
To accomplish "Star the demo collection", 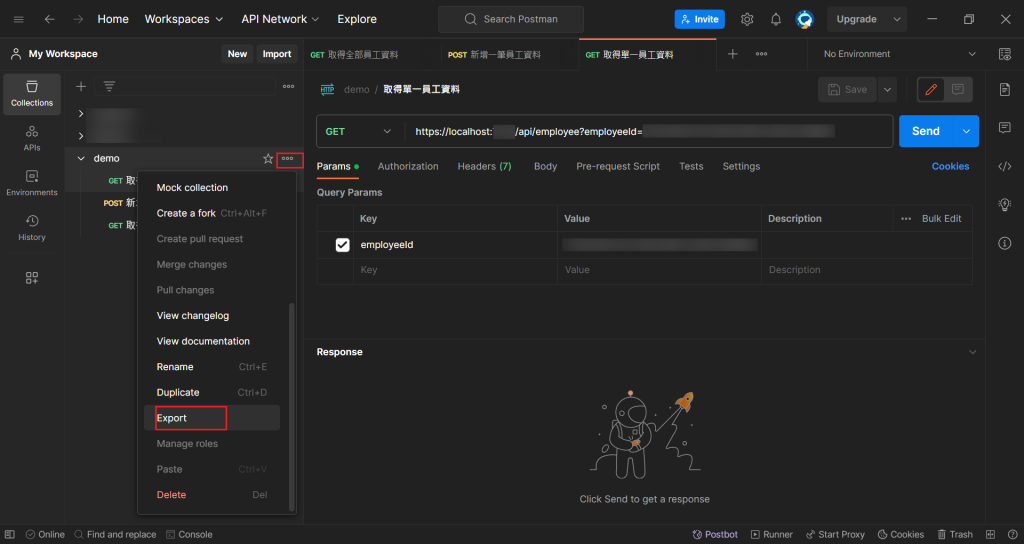I will click(x=268, y=159).
